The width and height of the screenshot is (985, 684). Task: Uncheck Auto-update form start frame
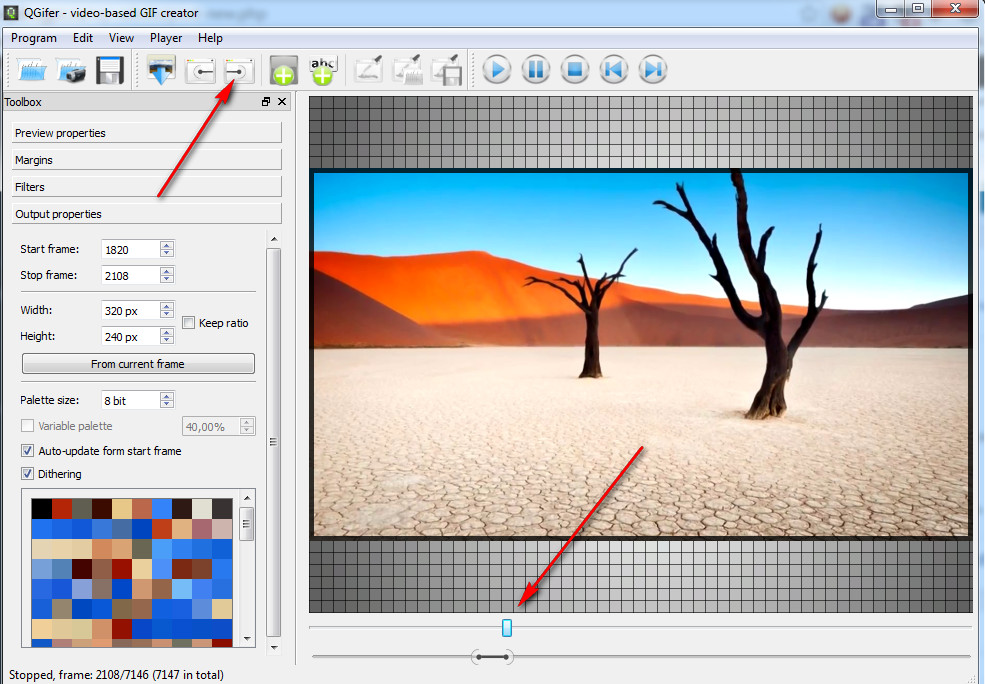28,451
